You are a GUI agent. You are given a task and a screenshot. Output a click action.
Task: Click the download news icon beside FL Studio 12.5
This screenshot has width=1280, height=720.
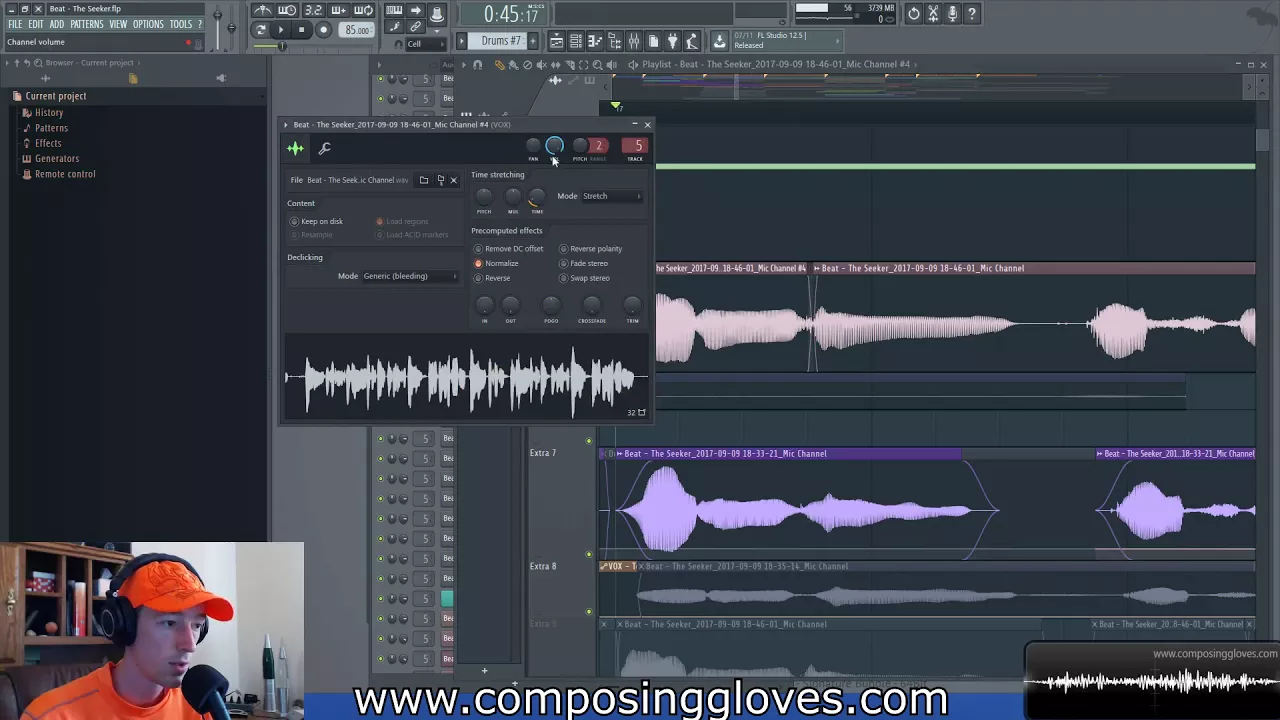click(719, 41)
